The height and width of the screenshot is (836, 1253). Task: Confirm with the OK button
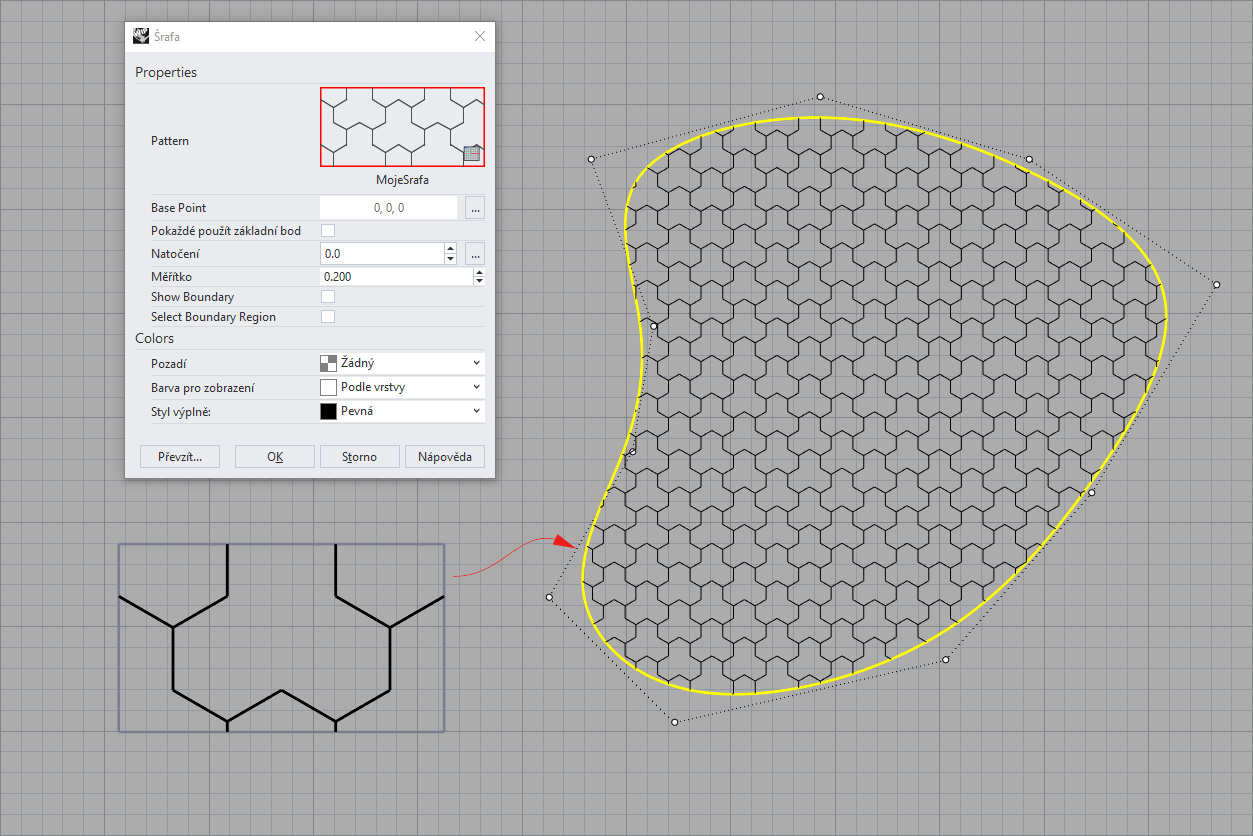[275, 457]
